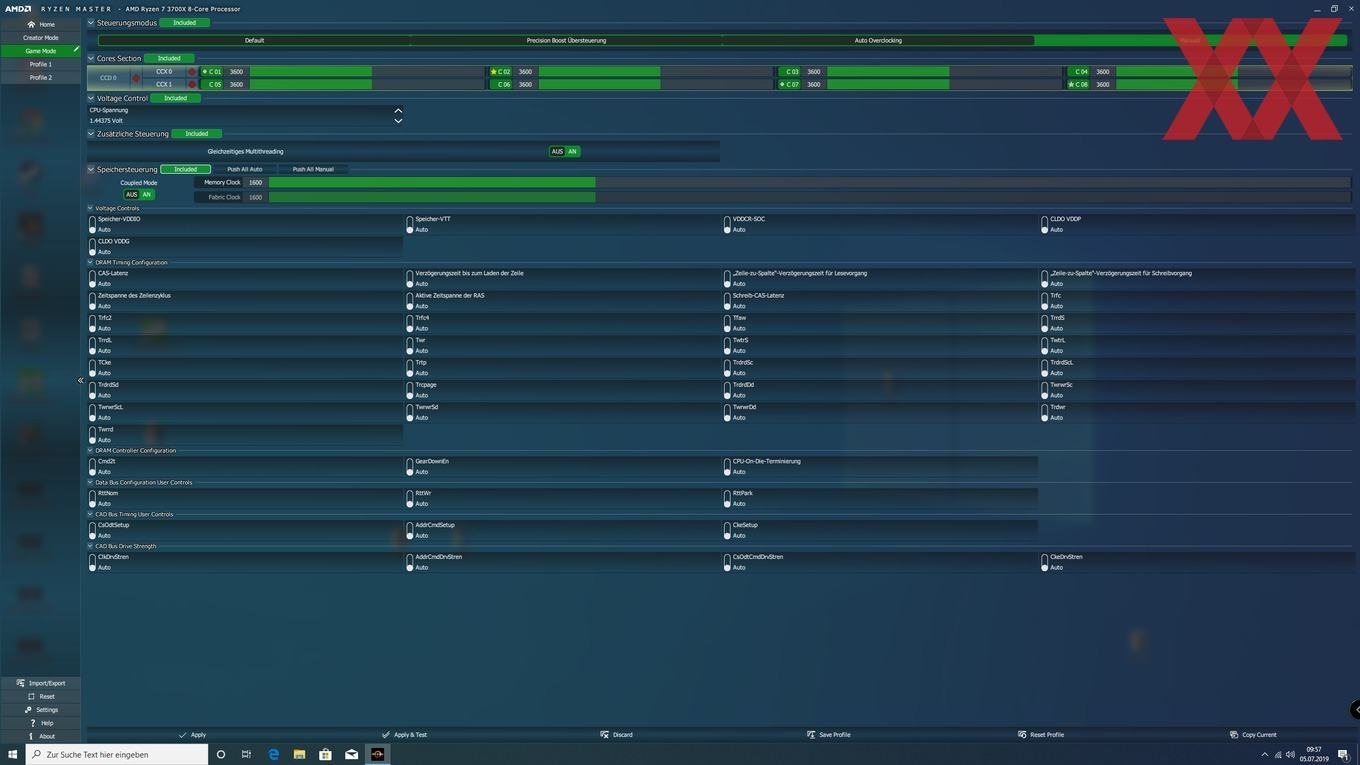Image resolution: width=1360 pixels, height=765 pixels.
Task: Collapse the Voltage Control section
Action: click(x=91, y=98)
